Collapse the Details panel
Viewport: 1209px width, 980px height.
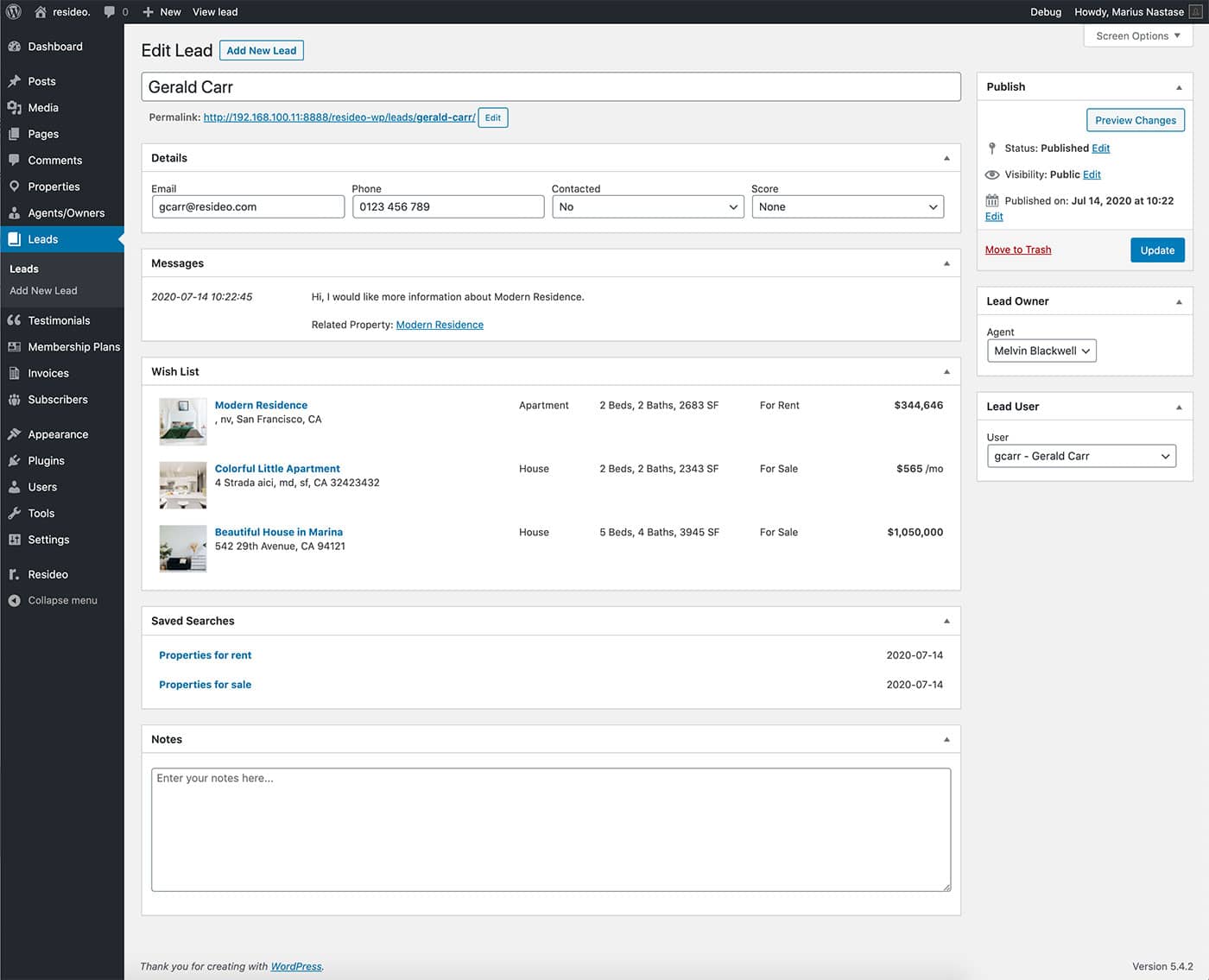click(946, 158)
